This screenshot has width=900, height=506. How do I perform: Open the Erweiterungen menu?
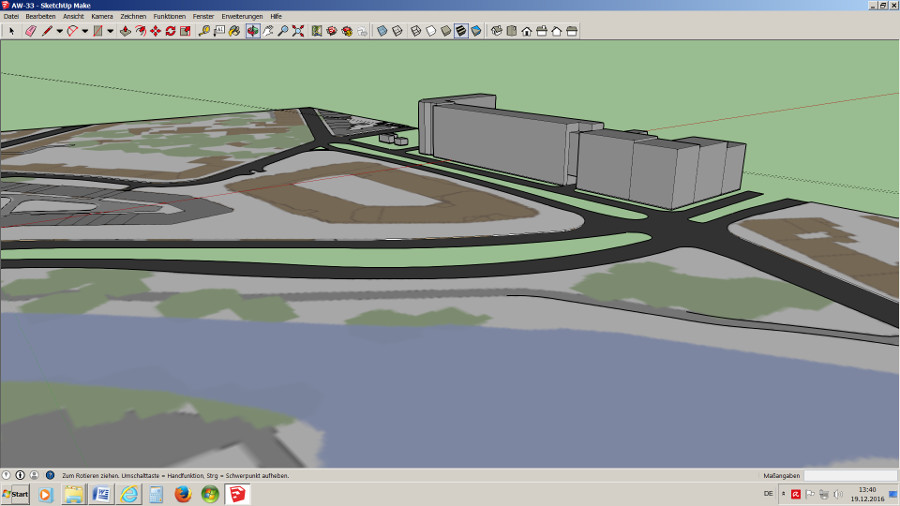point(242,17)
